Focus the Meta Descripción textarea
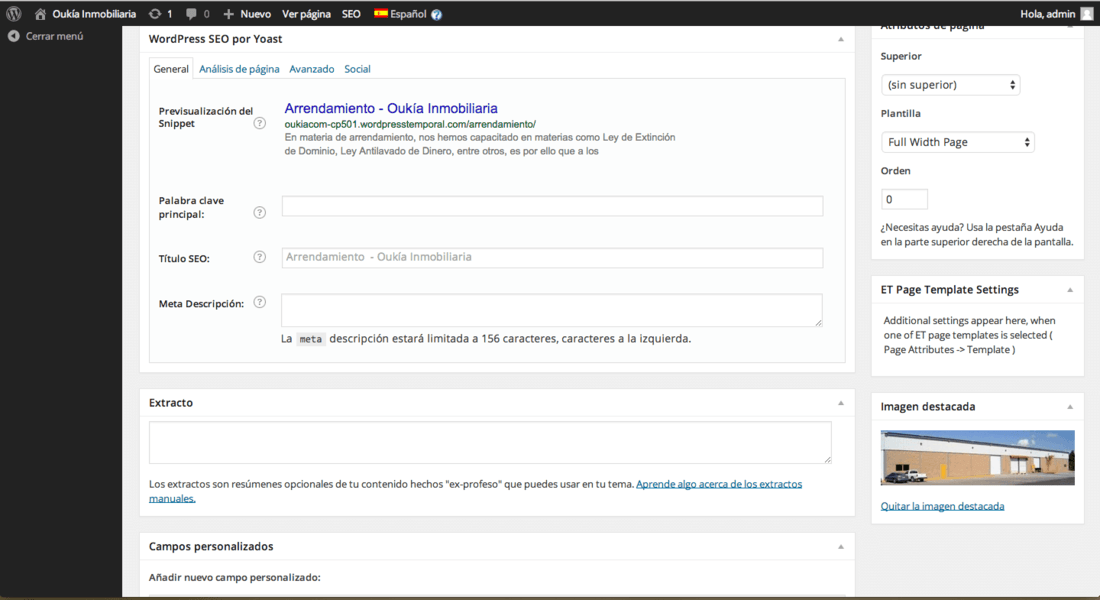This screenshot has width=1100, height=600. tap(552, 310)
